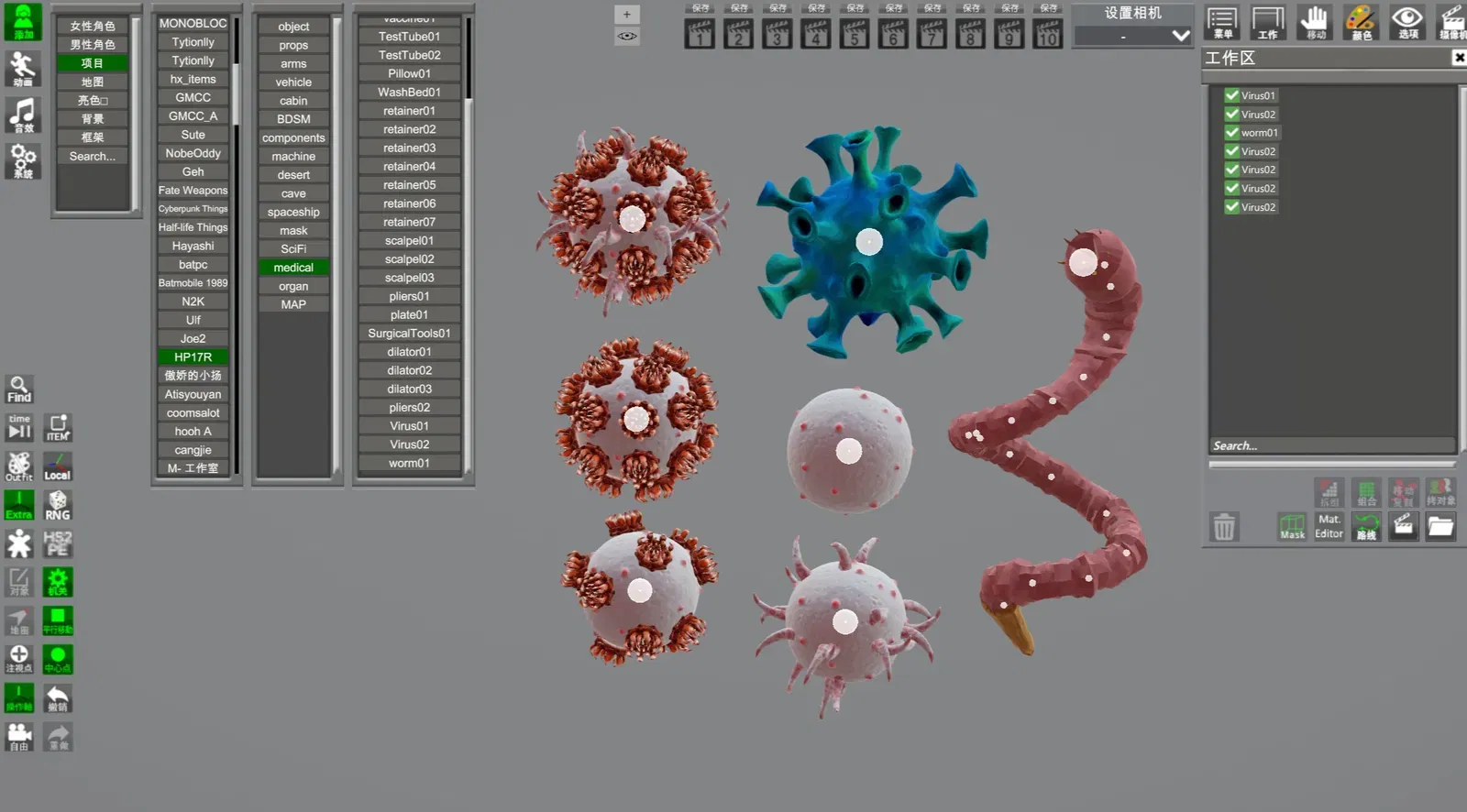Open the Find search tool
The image size is (1467, 812).
tap(19, 389)
